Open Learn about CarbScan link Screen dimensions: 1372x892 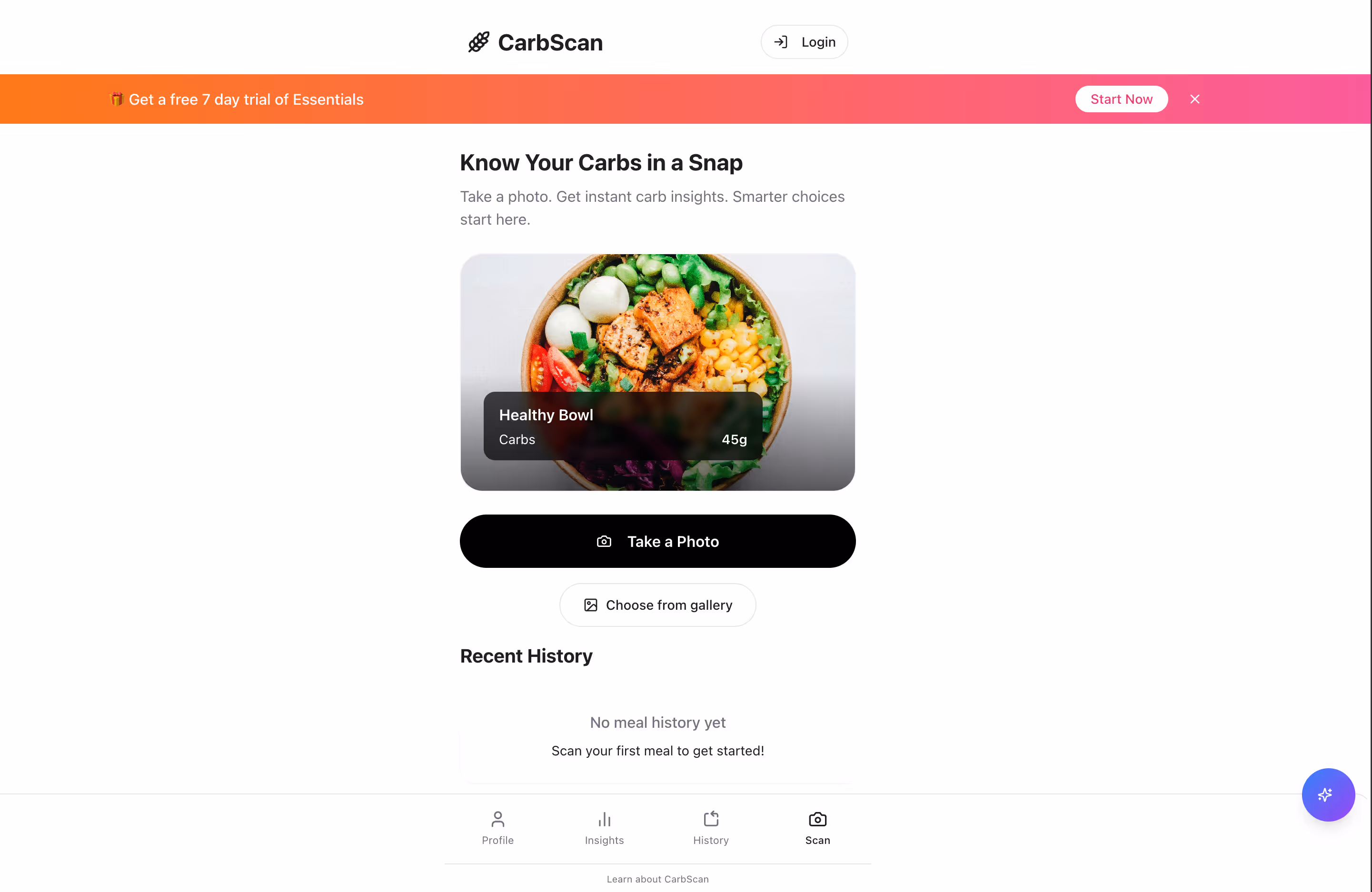(x=658, y=879)
